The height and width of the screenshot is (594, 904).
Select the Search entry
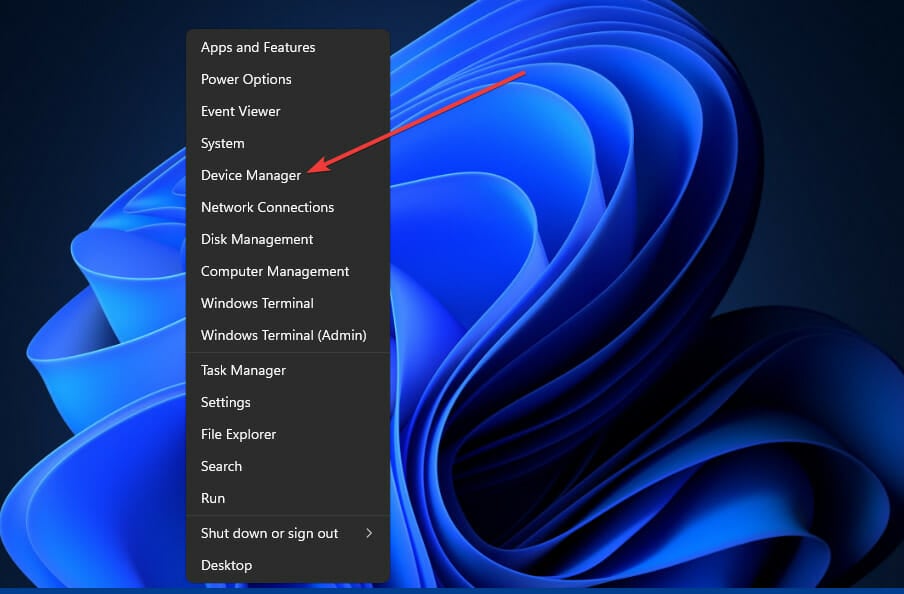tap(288, 467)
